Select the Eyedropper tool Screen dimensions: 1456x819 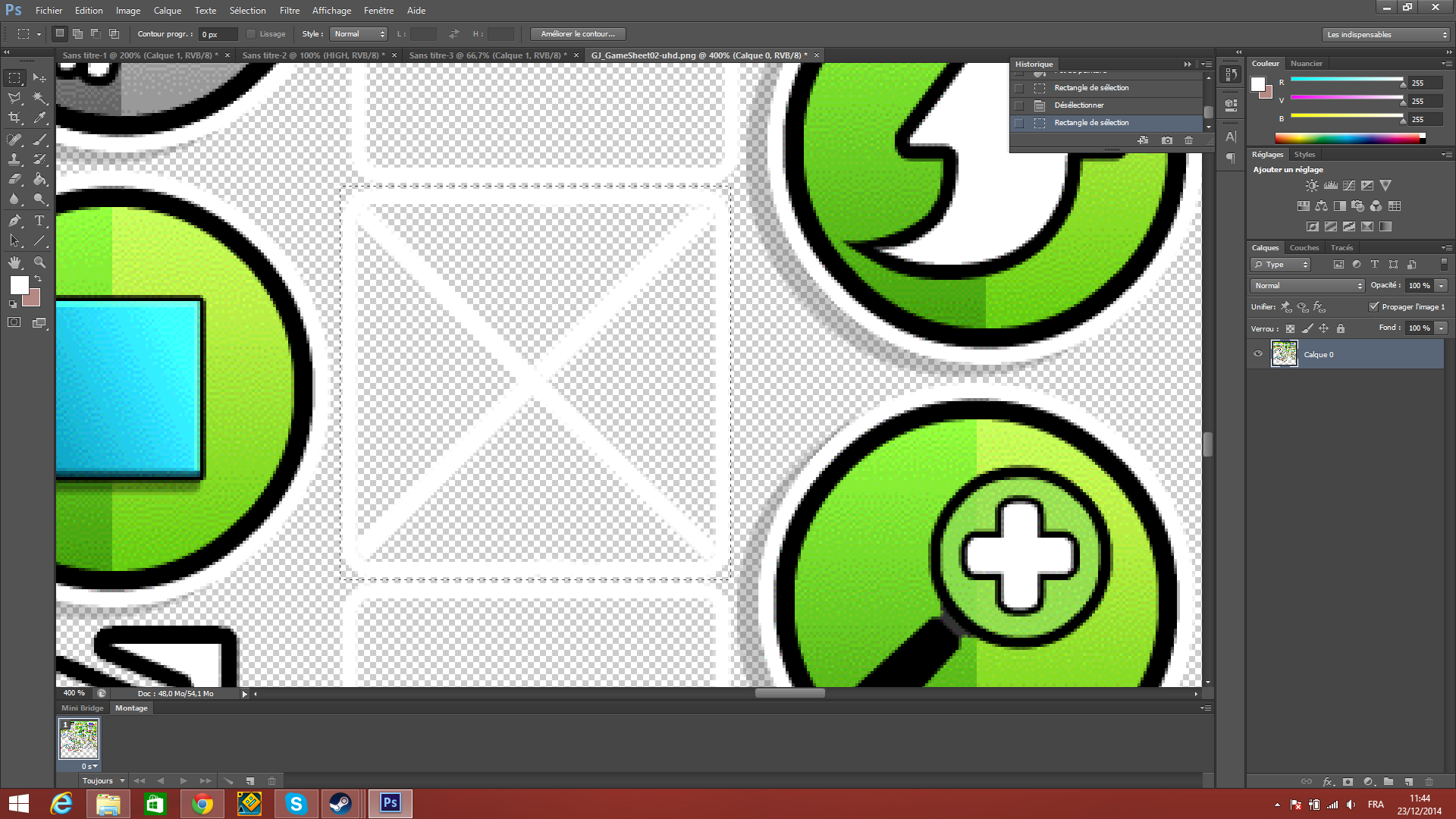tap(39, 118)
